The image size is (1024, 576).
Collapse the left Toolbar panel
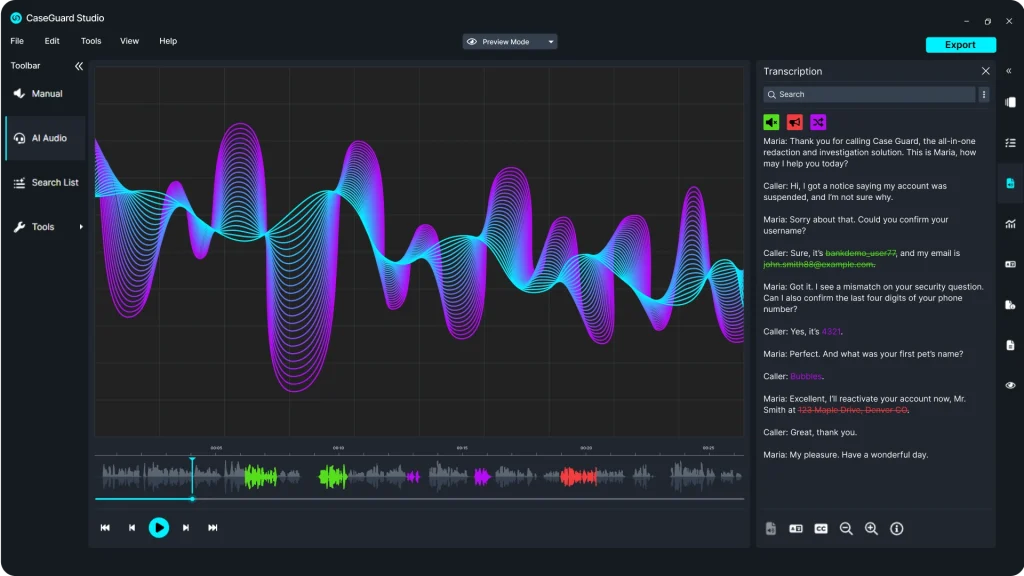(79, 66)
